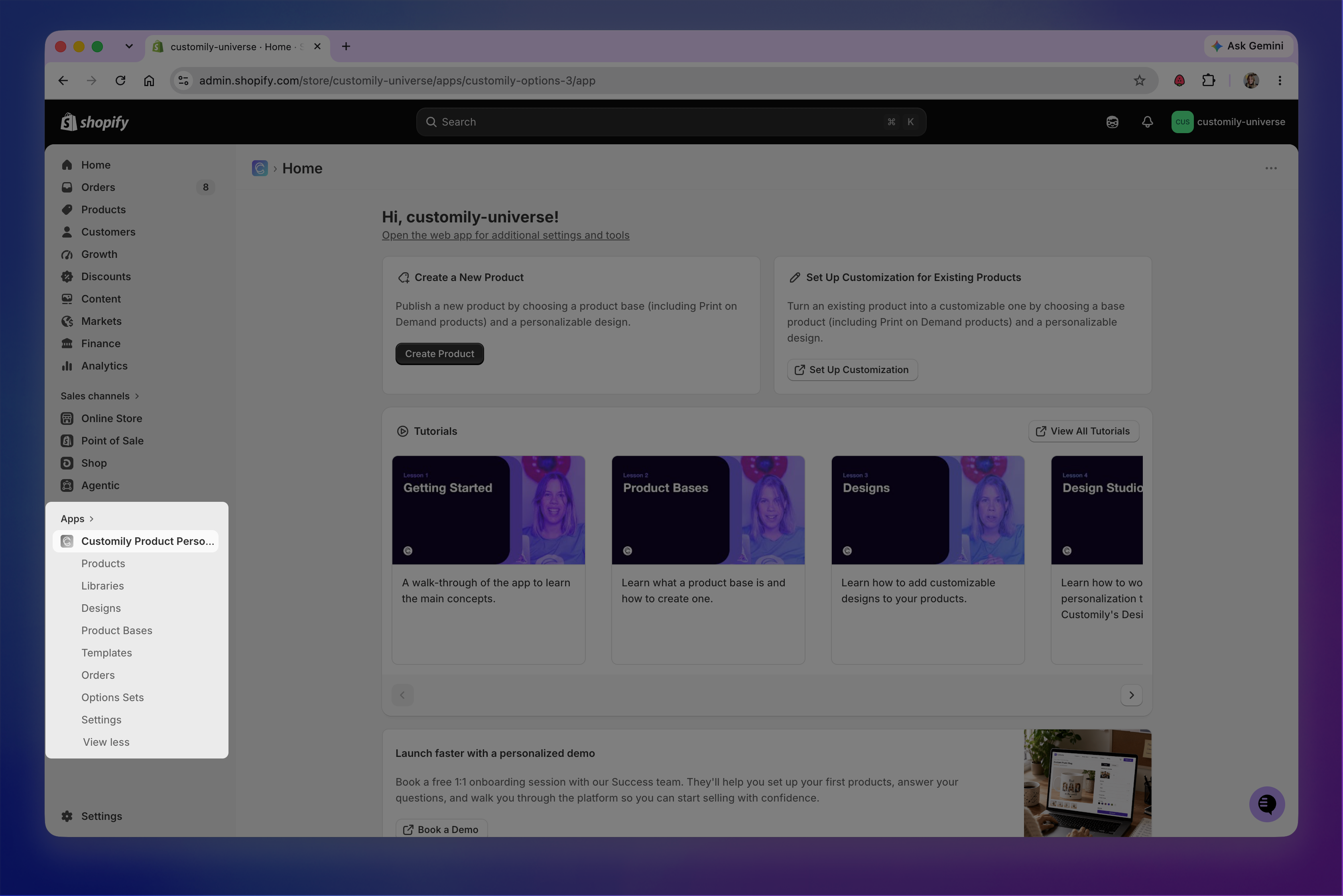The height and width of the screenshot is (896, 1343).
Task: Show the next tutorials with the right arrow
Action: click(1131, 695)
